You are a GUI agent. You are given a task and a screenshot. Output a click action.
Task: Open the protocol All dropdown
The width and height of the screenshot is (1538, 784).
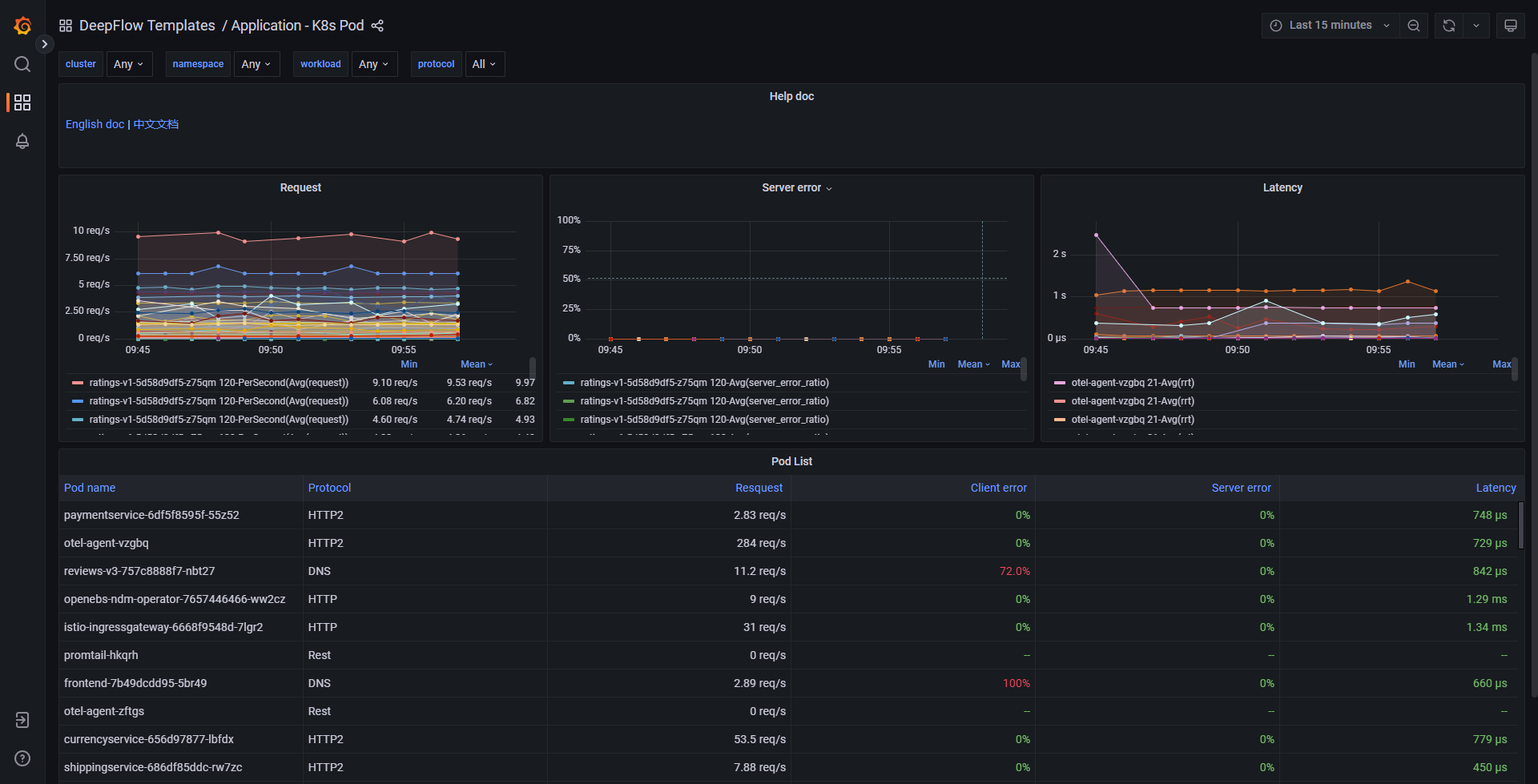(x=484, y=64)
